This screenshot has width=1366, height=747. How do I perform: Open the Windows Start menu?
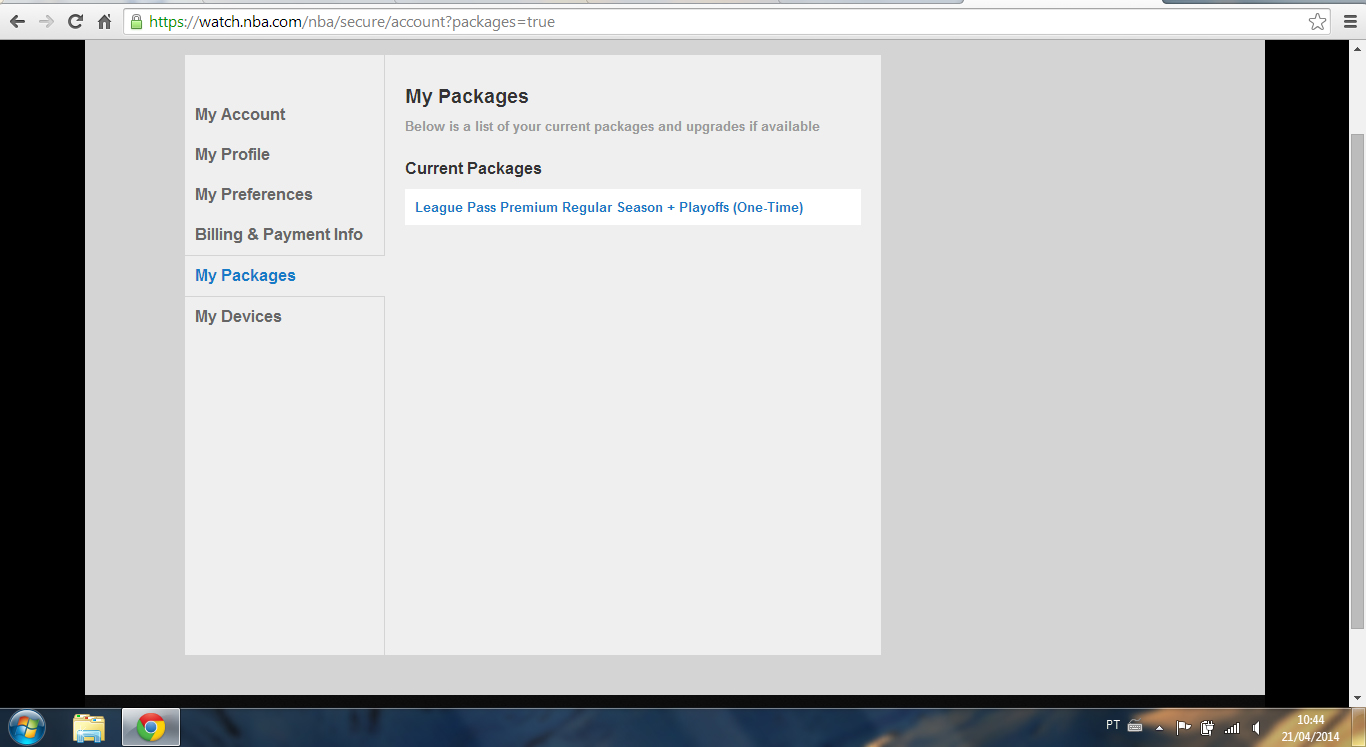[25, 727]
